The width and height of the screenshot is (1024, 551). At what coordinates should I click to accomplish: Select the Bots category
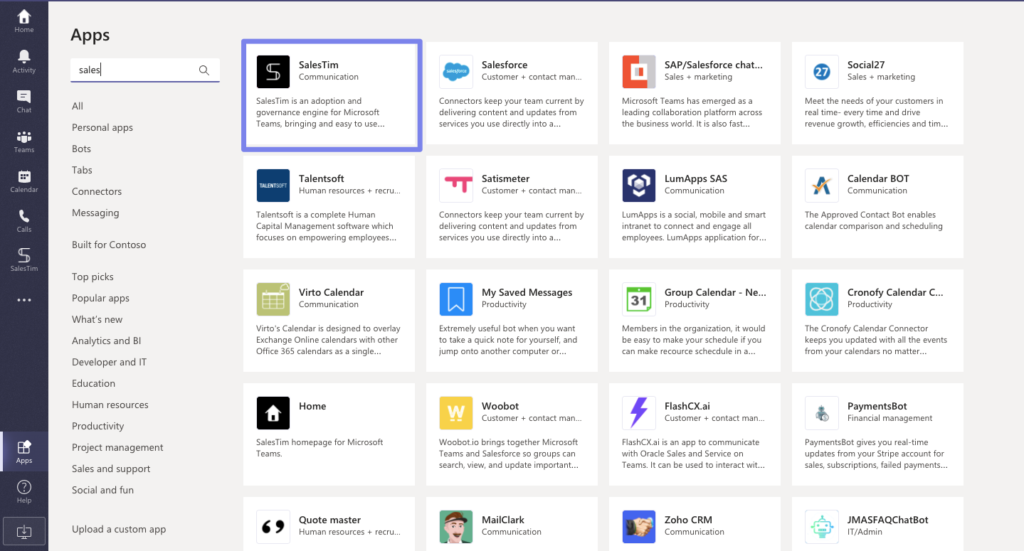pyautogui.click(x=81, y=149)
